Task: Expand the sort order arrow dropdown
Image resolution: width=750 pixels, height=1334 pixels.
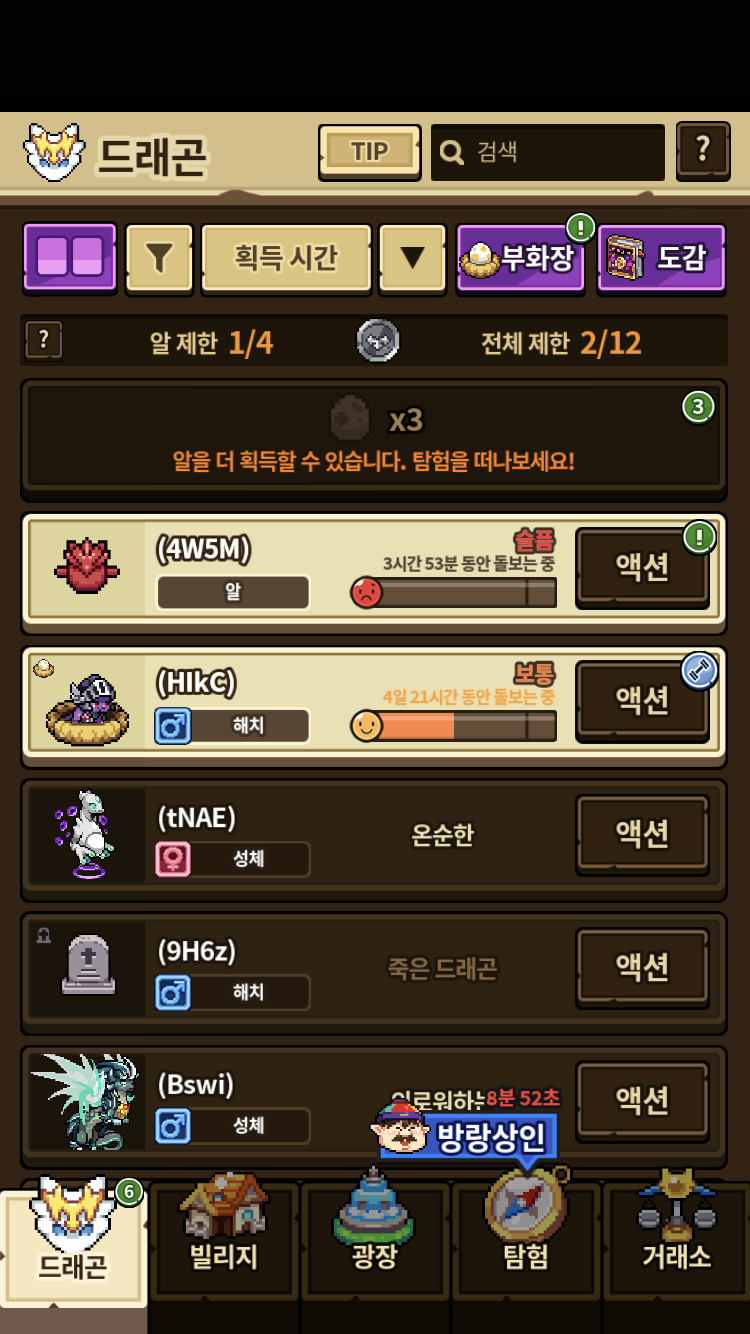Action: [x=412, y=258]
